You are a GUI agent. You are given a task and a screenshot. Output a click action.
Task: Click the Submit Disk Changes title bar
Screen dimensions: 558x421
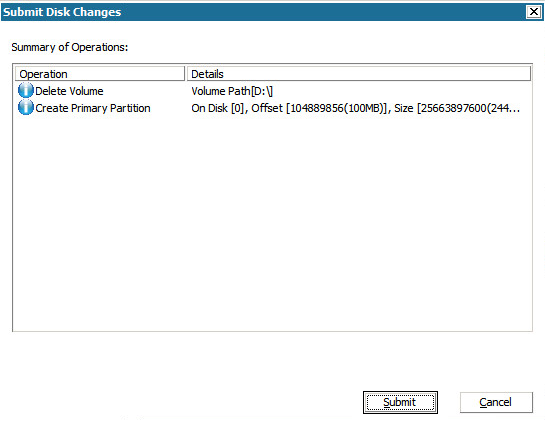(x=263, y=12)
